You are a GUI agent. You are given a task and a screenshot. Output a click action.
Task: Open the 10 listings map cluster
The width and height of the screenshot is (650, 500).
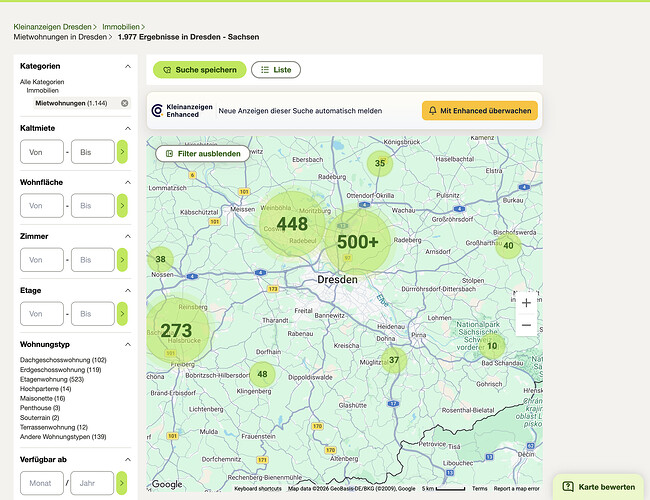point(492,346)
